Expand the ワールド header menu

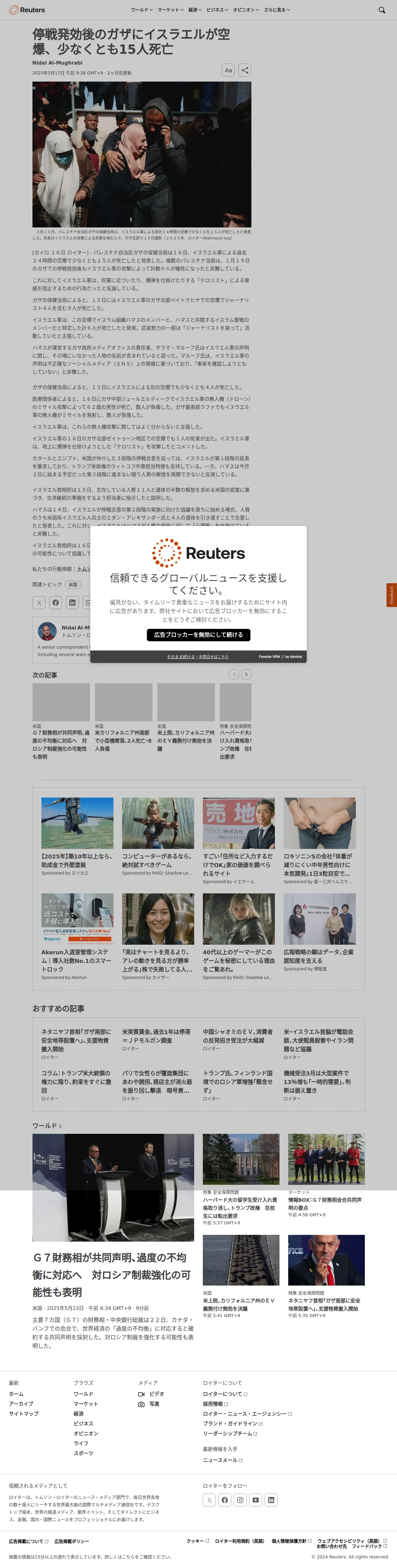[x=141, y=10]
